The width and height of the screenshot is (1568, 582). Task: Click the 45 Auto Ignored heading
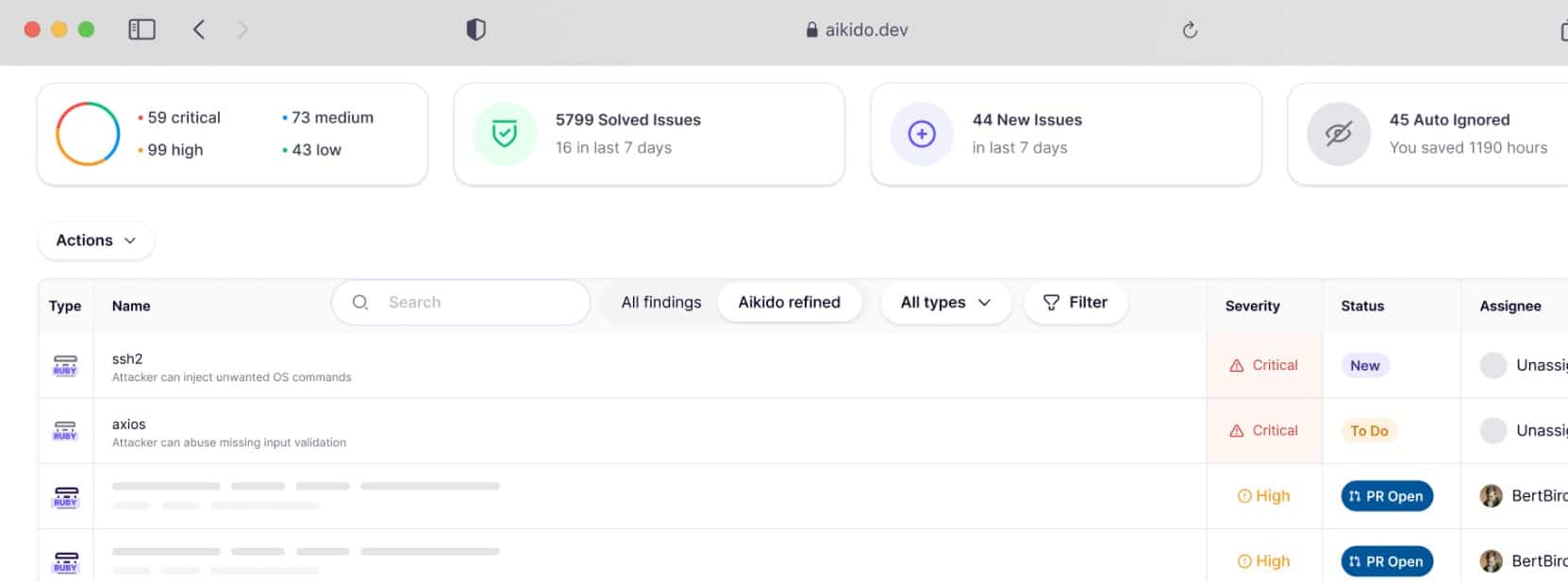tap(1449, 120)
